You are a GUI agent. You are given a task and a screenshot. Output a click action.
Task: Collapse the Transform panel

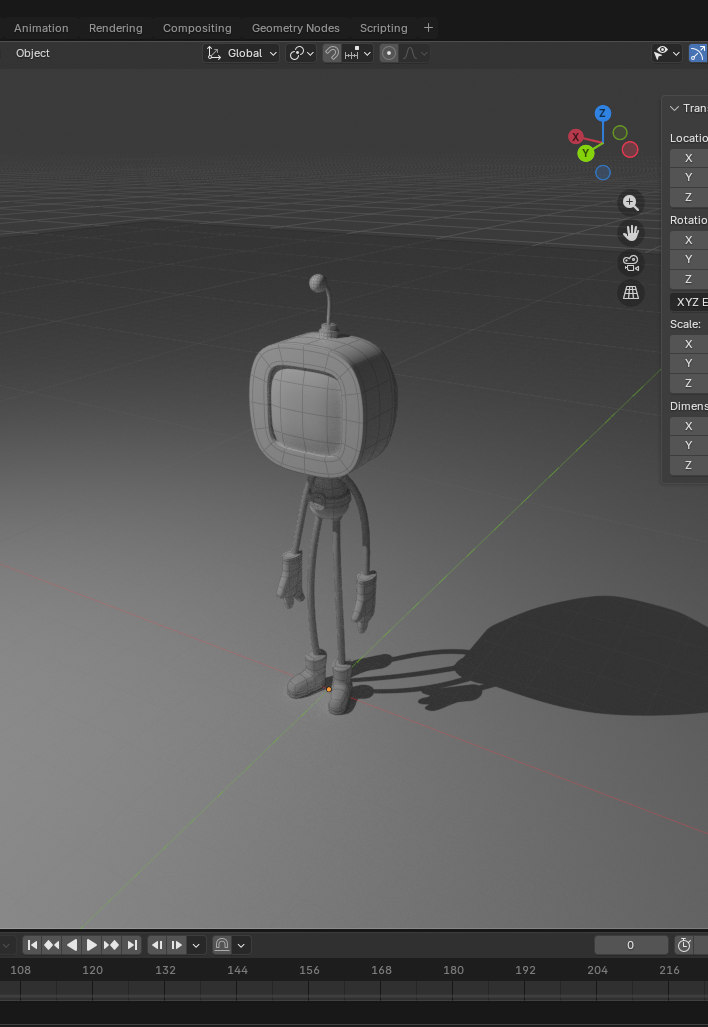(675, 108)
